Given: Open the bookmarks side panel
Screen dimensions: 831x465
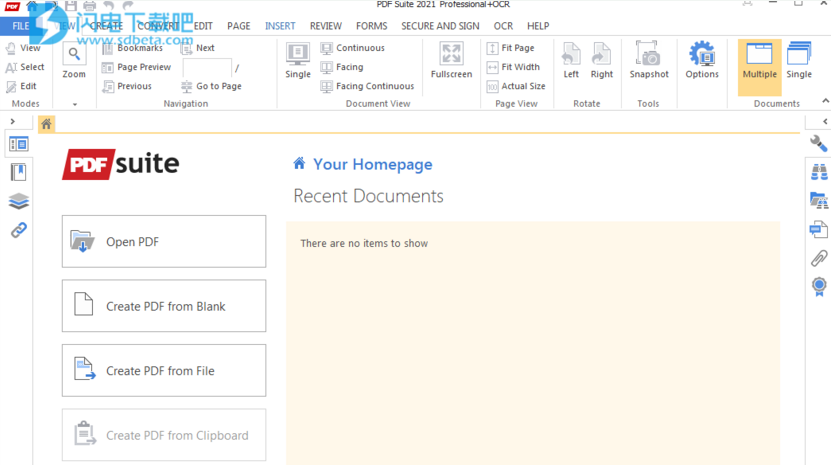Looking at the screenshot, I should [19, 172].
